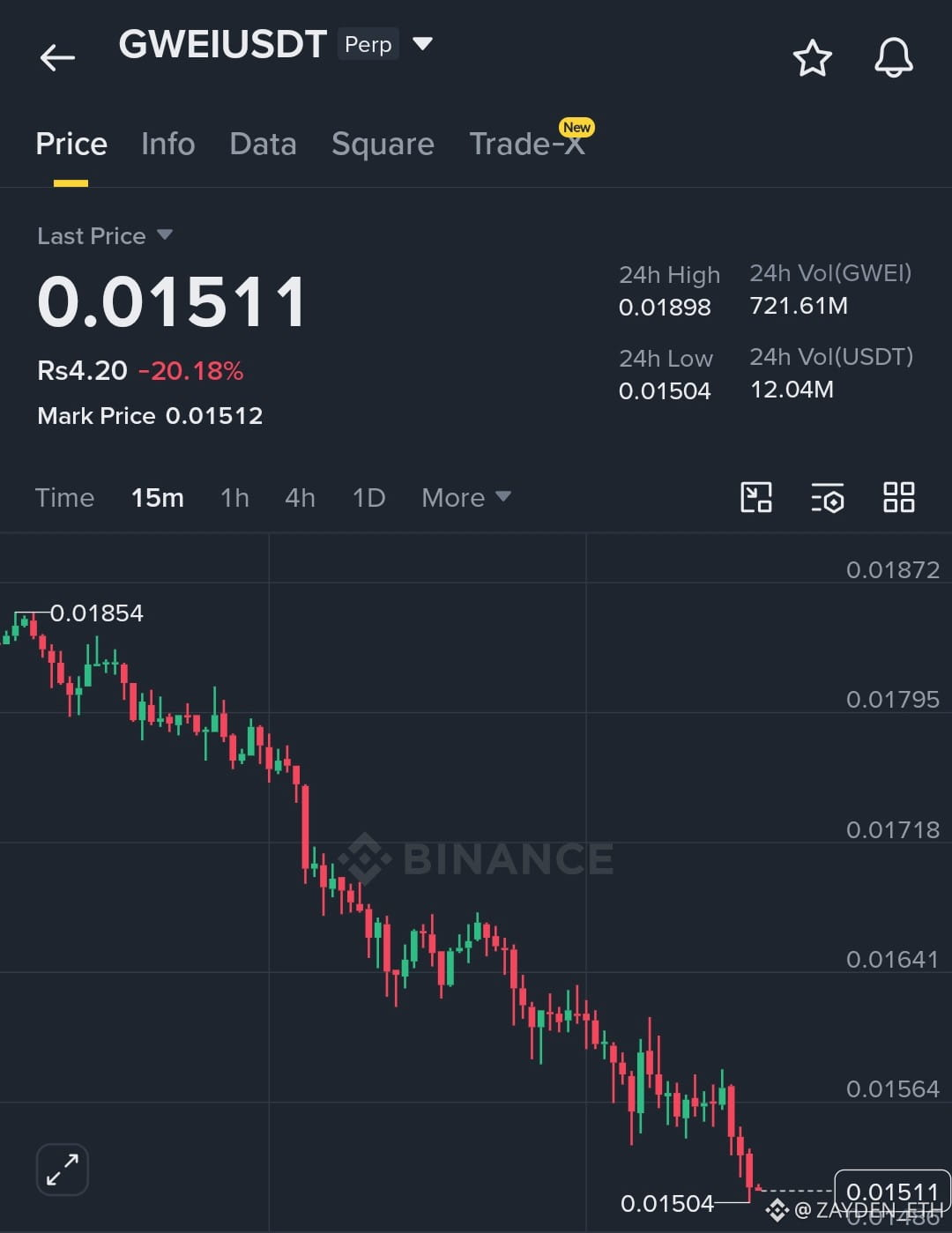Click the Perp contract badge
The height and width of the screenshot is (1233, 952).
tap(368, 44)
